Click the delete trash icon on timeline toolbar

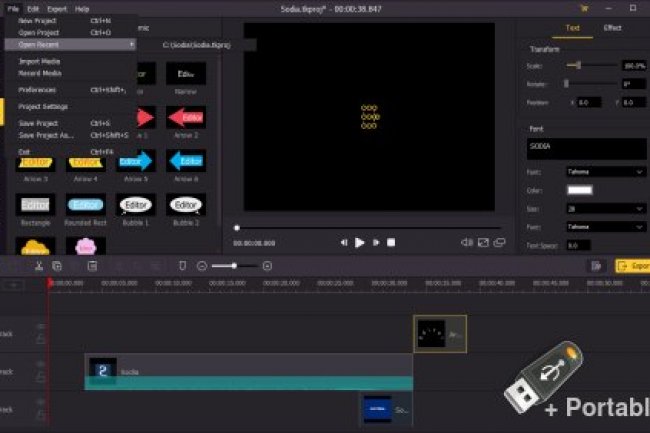point(92,266)
